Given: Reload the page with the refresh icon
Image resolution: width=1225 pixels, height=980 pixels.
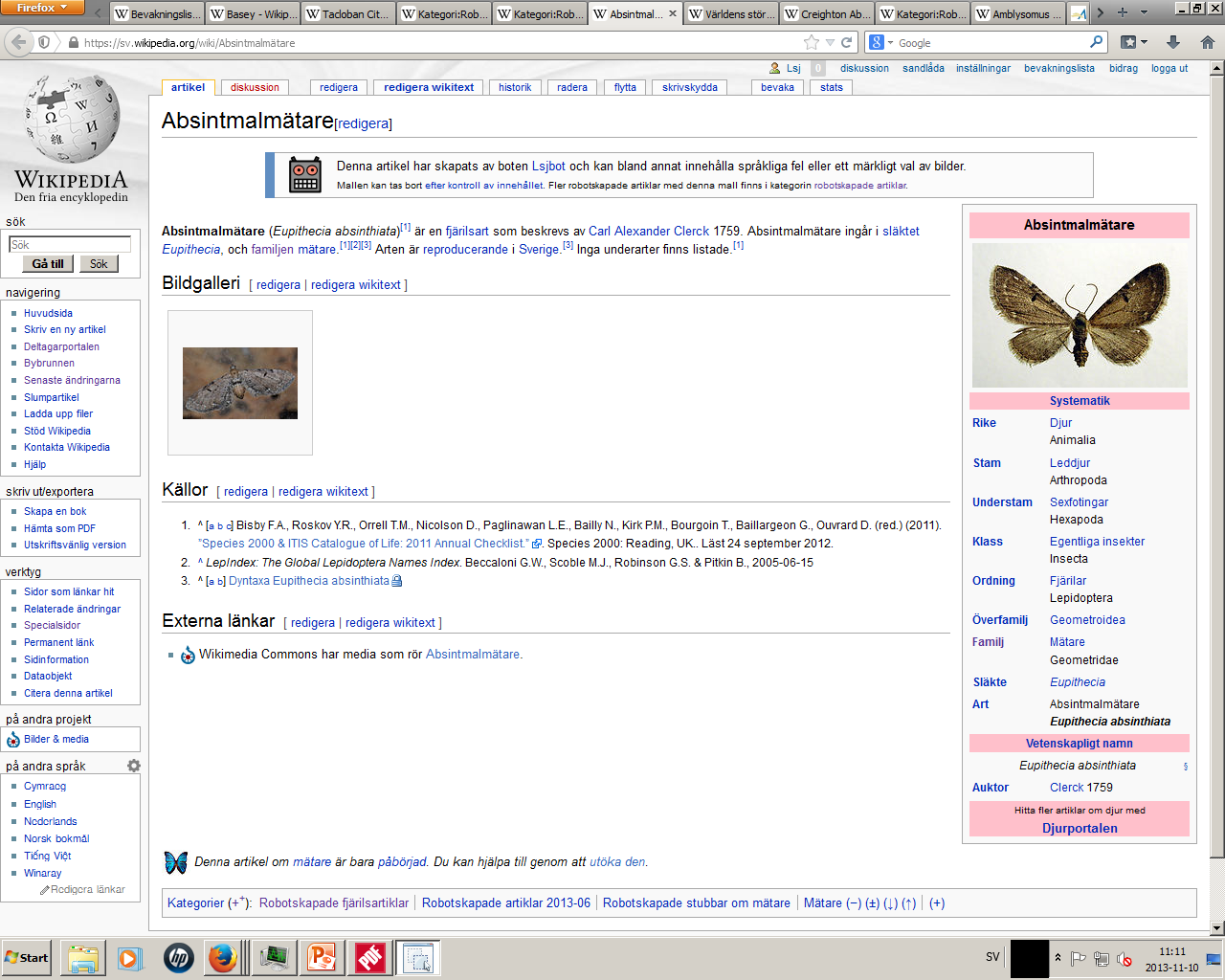Looking at the screenshot, I should (846, 42).
